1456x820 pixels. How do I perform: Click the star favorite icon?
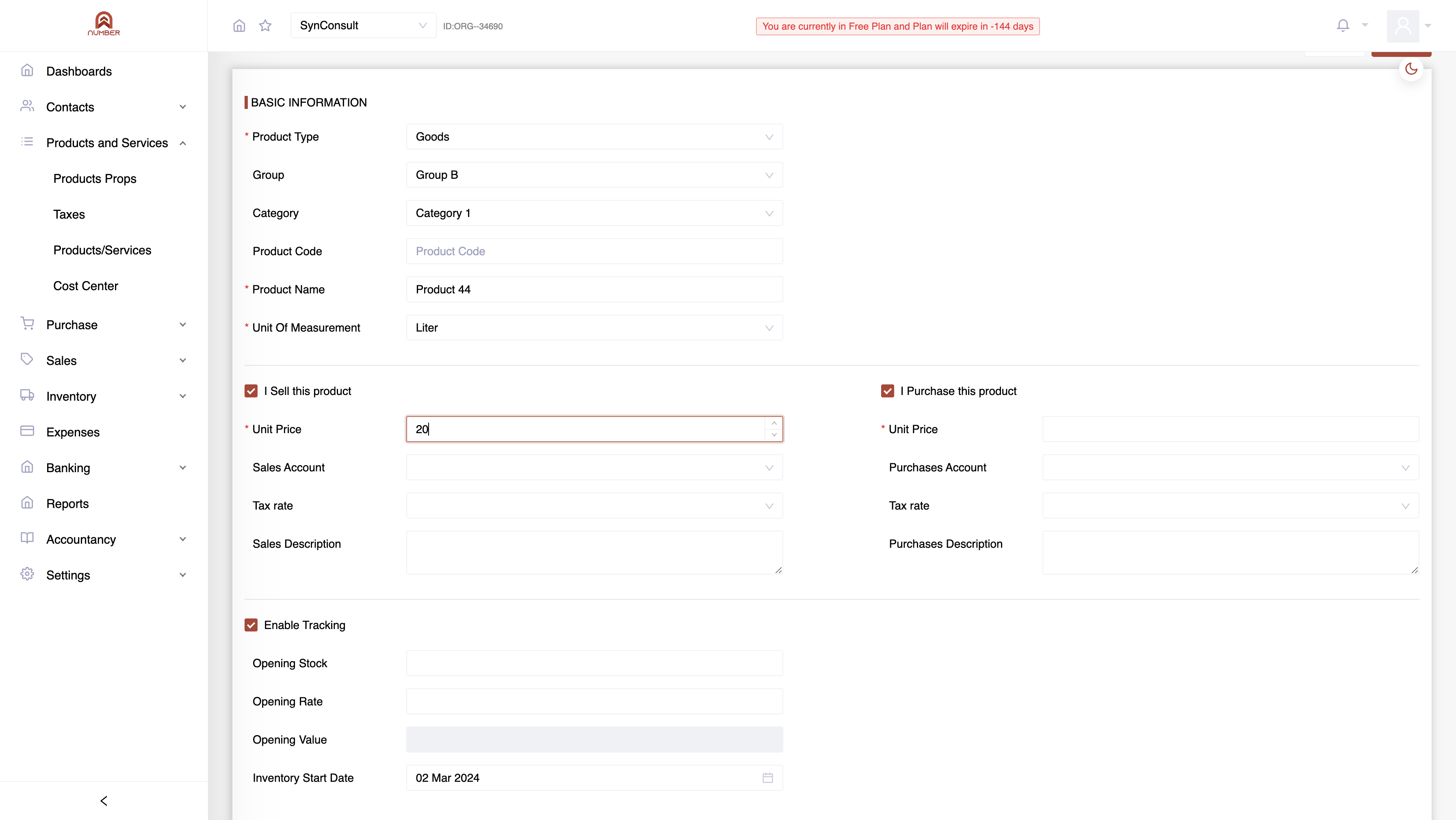point(265,26)
